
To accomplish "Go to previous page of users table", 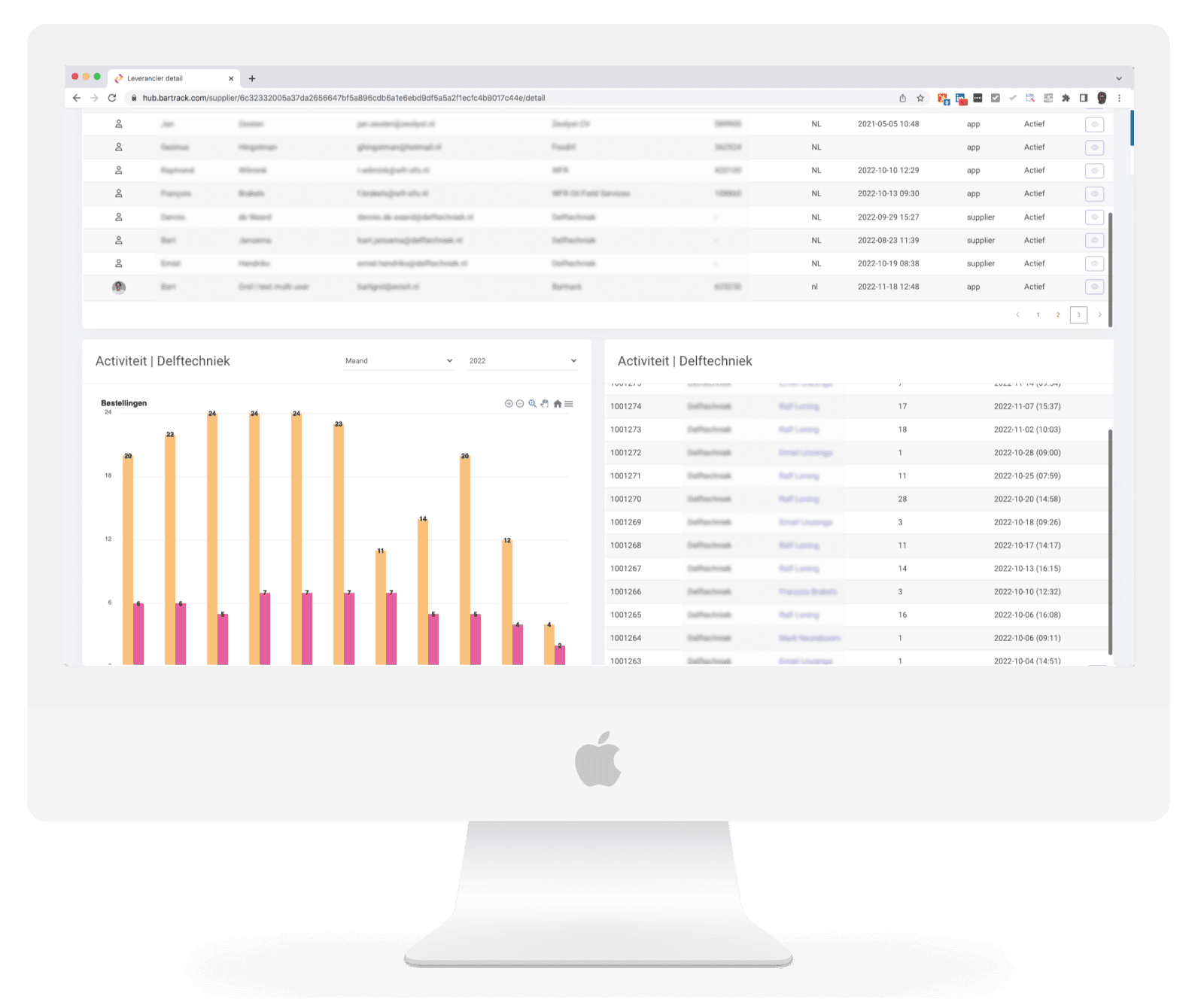I will tap(1018, 315).
